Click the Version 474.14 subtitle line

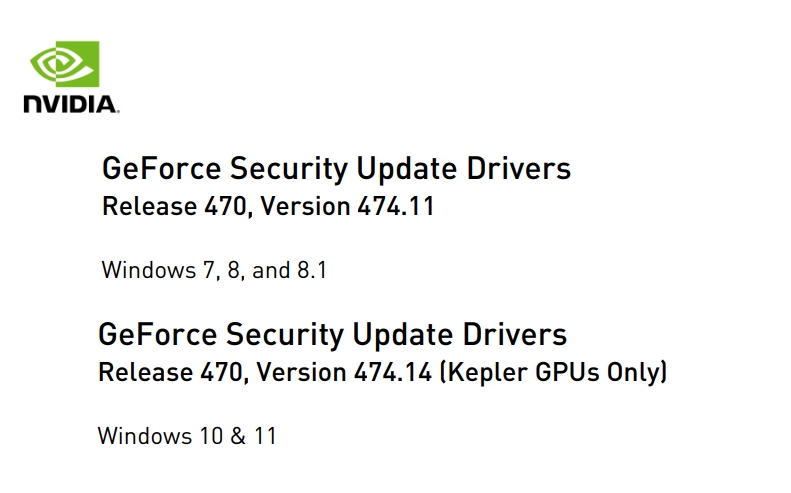coord(382,372)
